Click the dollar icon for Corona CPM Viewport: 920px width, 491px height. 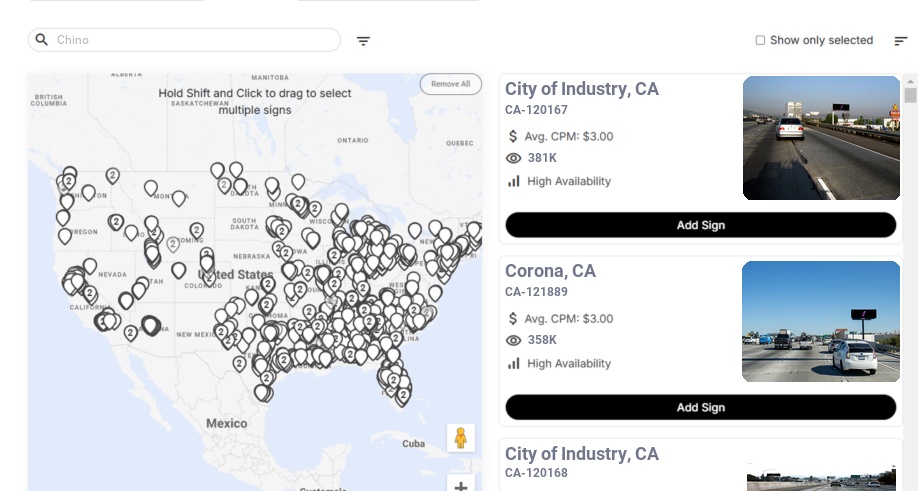(514, 319)
